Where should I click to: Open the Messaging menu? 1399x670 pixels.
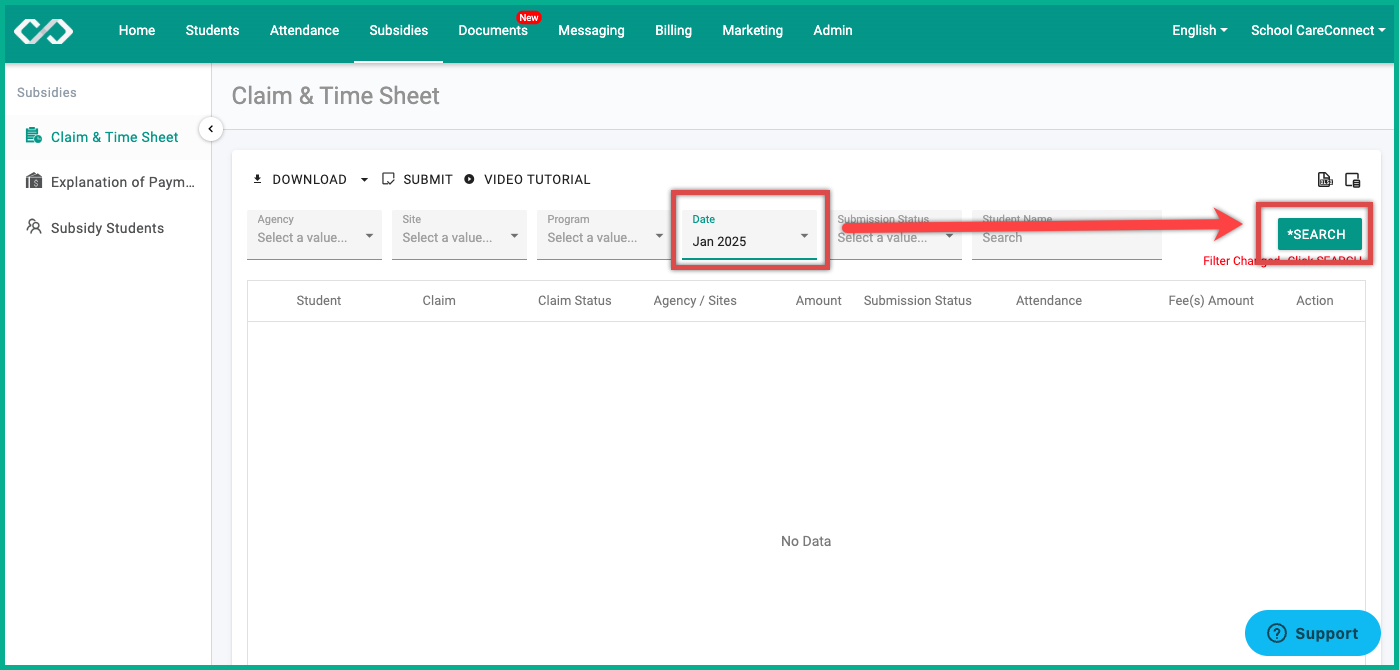click(591, 30)
